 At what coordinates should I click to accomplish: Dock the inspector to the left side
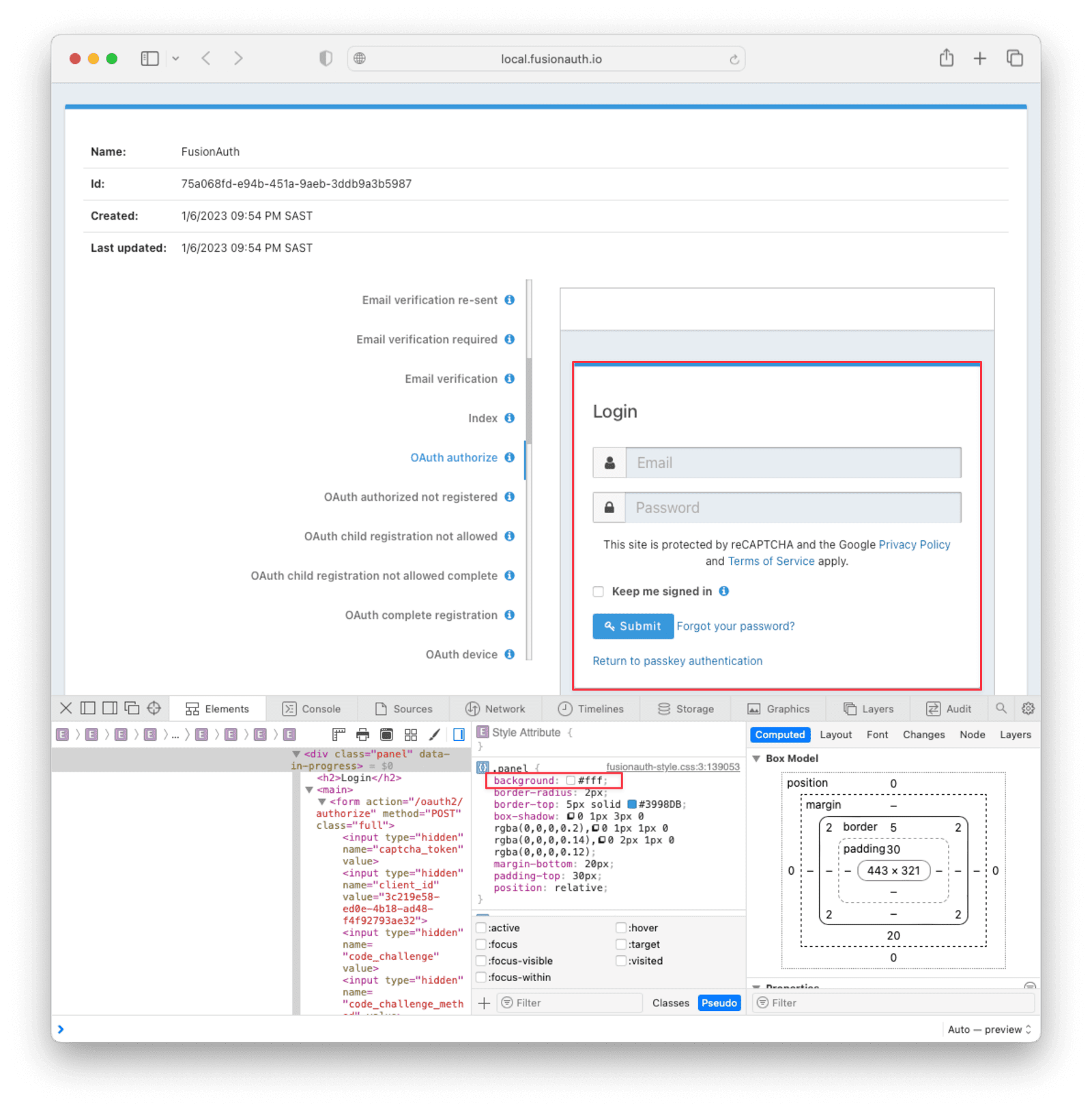point(88,708)
